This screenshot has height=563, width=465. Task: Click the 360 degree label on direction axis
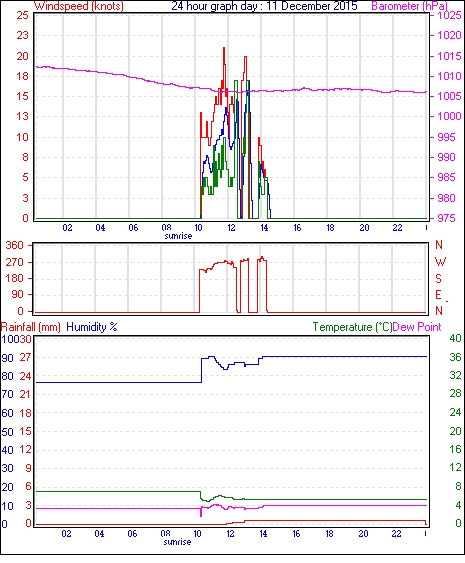[x=14, y=246]
